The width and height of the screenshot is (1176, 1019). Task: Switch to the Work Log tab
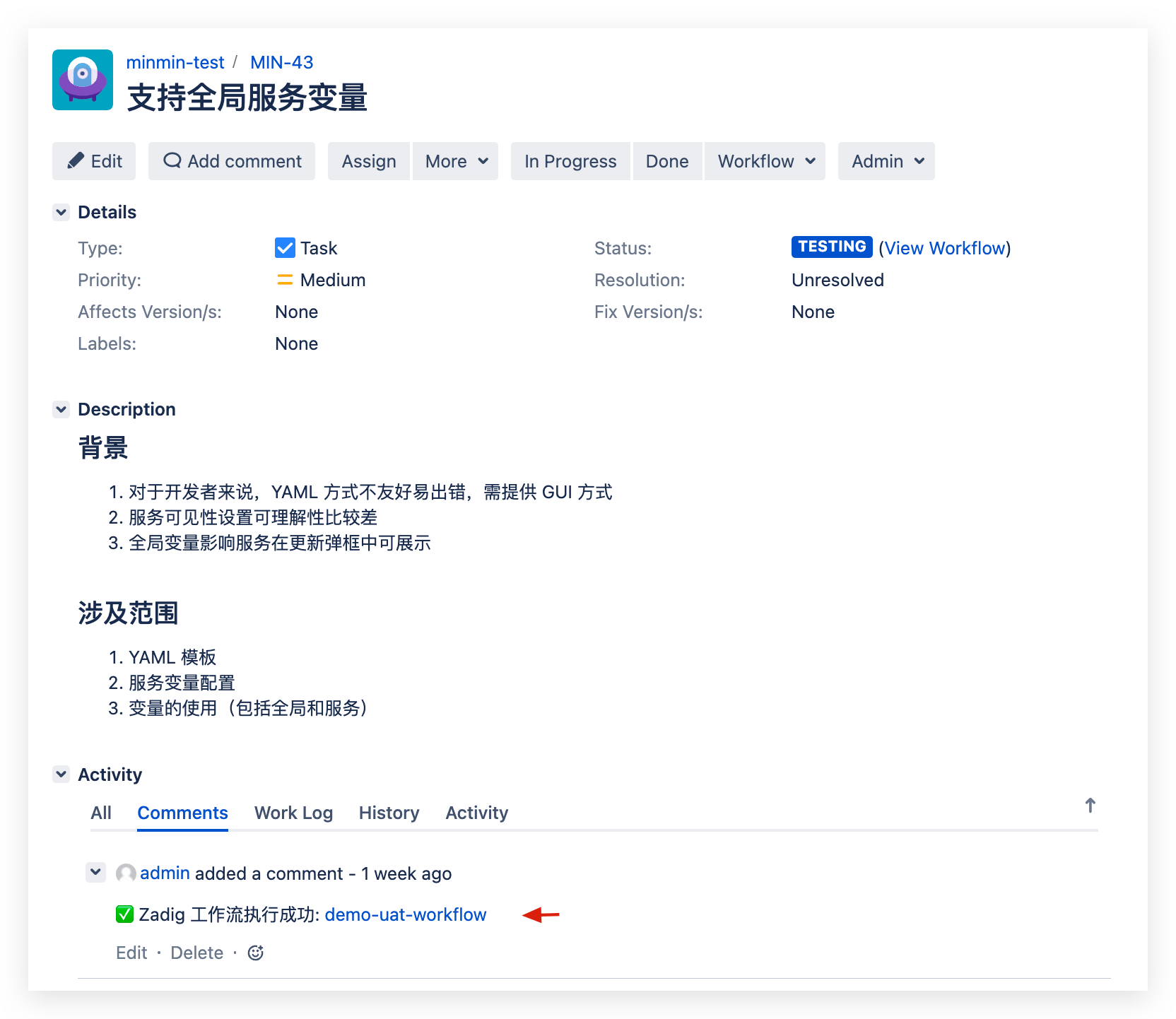point(293,813)
